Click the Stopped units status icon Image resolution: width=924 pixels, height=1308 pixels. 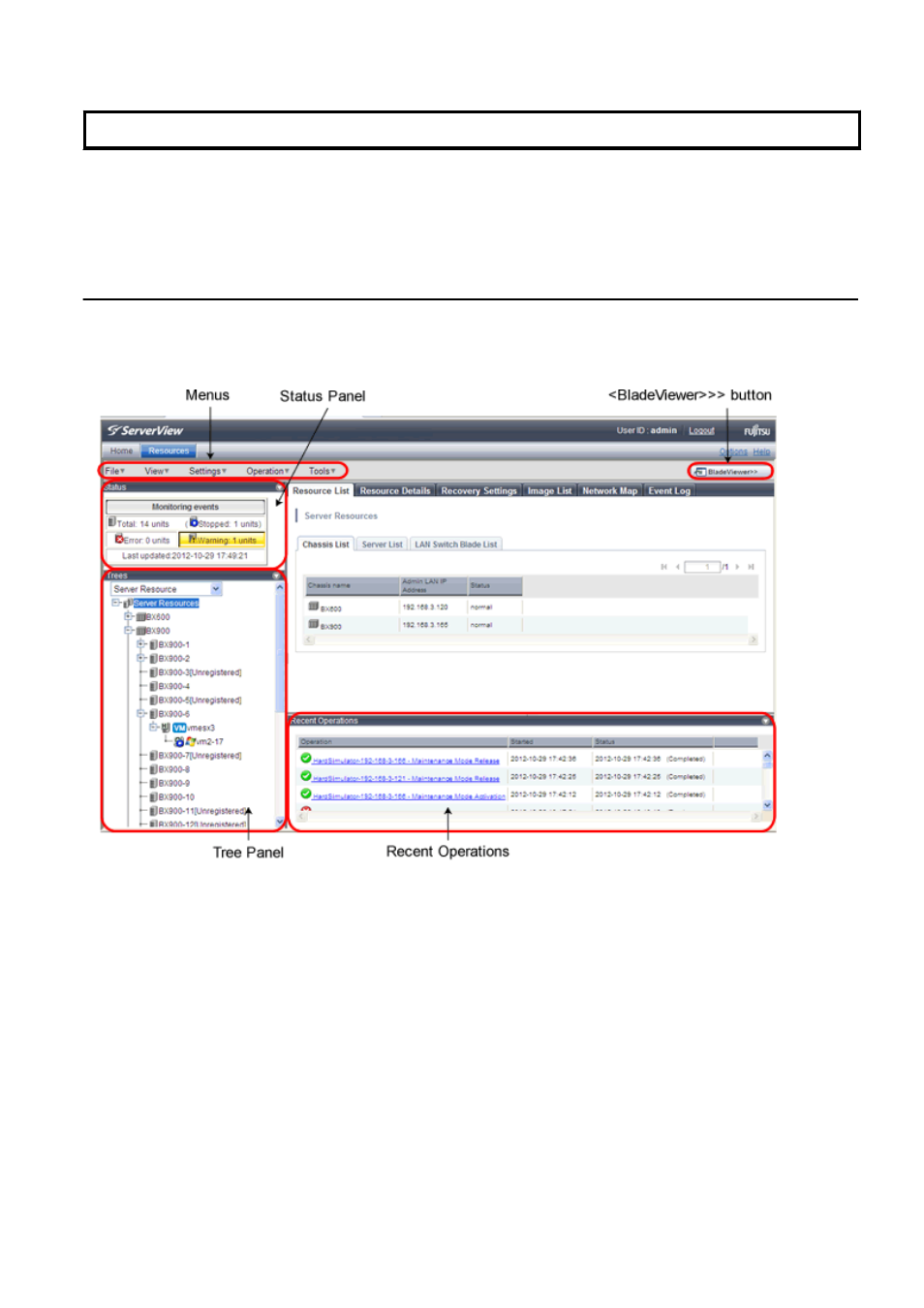pyautogui.click(x=194, y=522)
